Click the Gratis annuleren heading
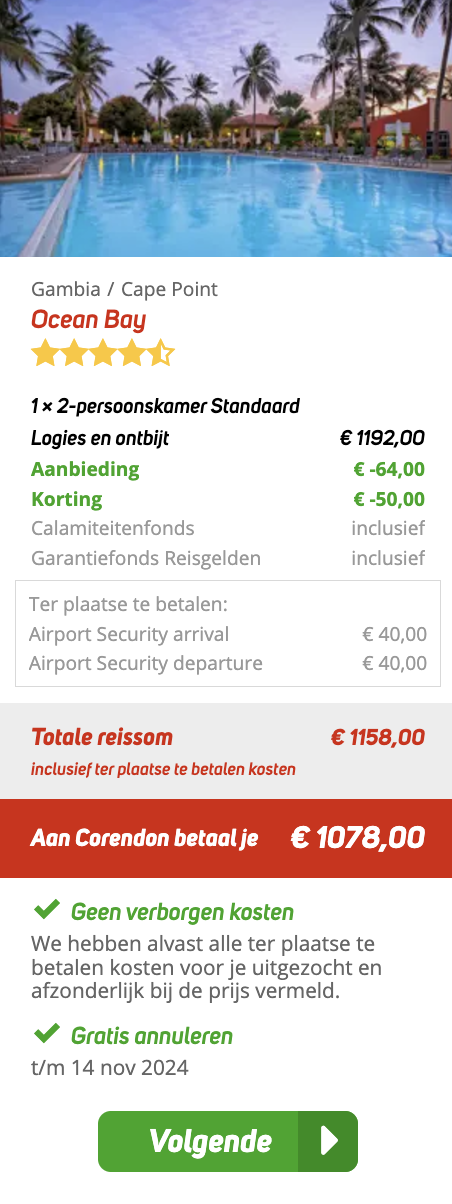452x1204 pixels. pos(152,1036)
